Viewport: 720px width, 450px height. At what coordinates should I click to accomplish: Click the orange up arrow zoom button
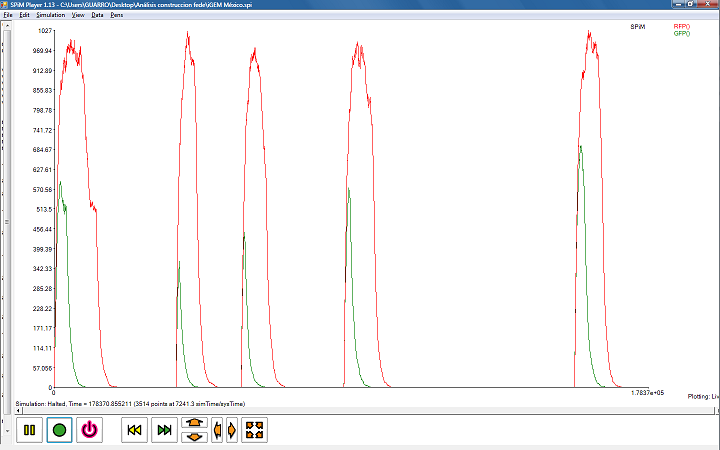click(195, 423)
